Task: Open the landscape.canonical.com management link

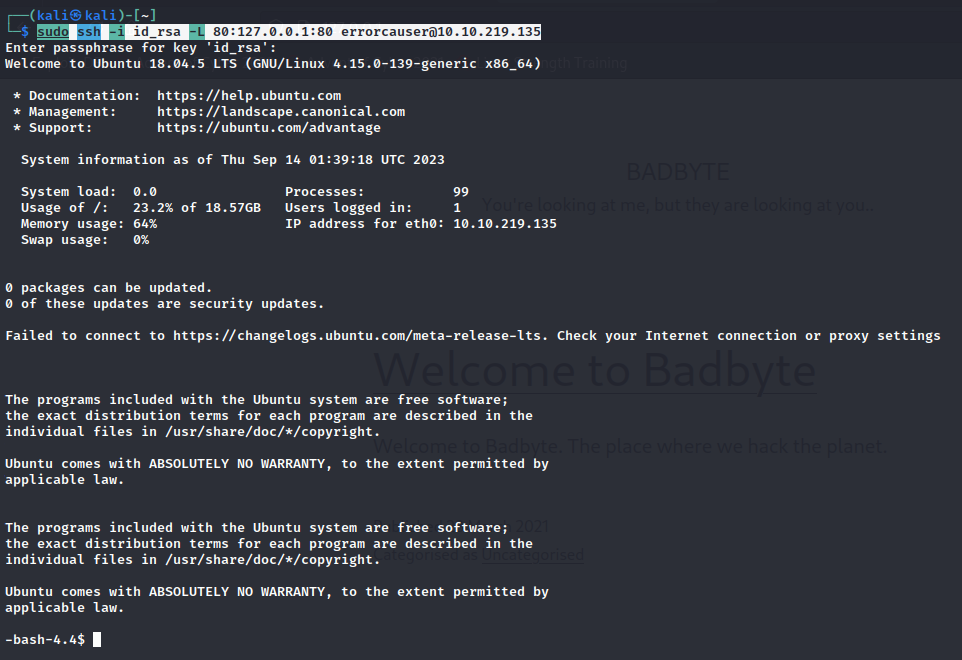Action: (281, 112)
